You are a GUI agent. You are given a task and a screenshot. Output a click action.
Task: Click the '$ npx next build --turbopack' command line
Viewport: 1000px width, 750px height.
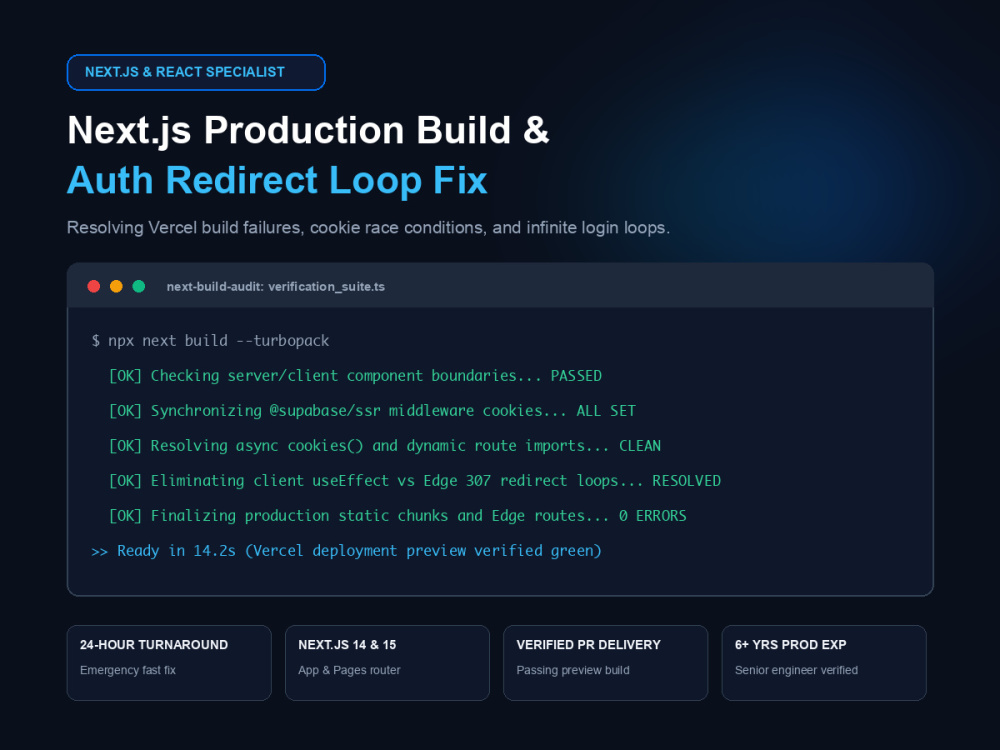coord(210,341)
